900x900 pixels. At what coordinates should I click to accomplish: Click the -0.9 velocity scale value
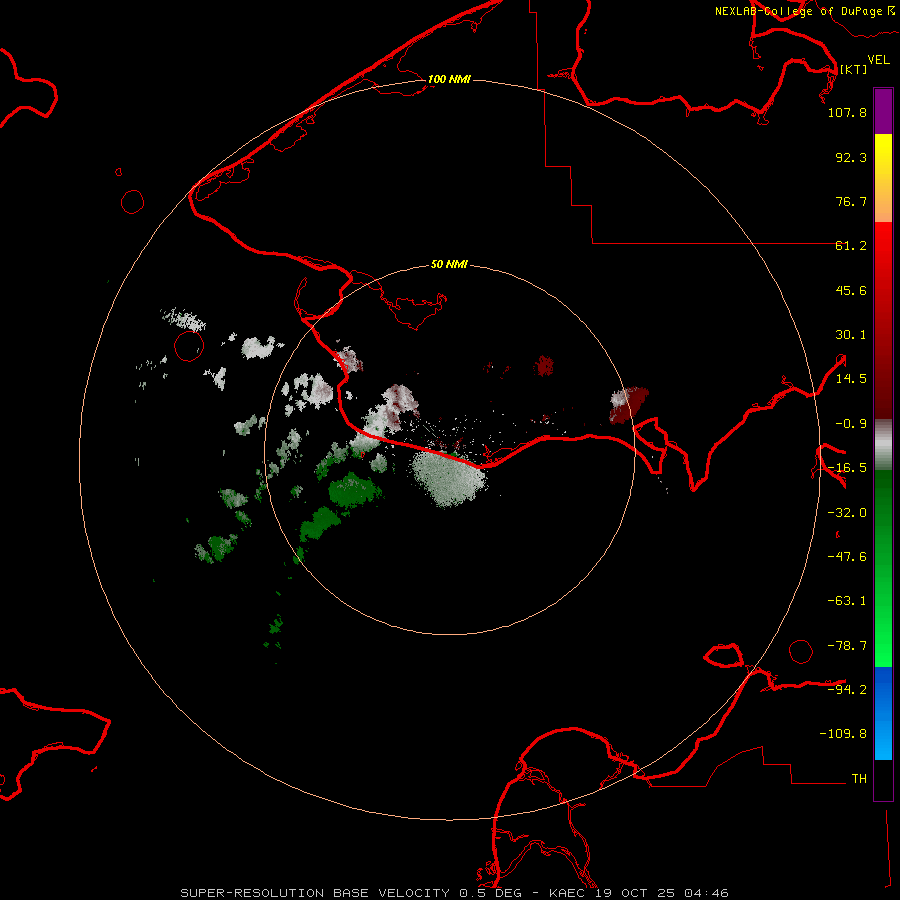tap(851, 424)
